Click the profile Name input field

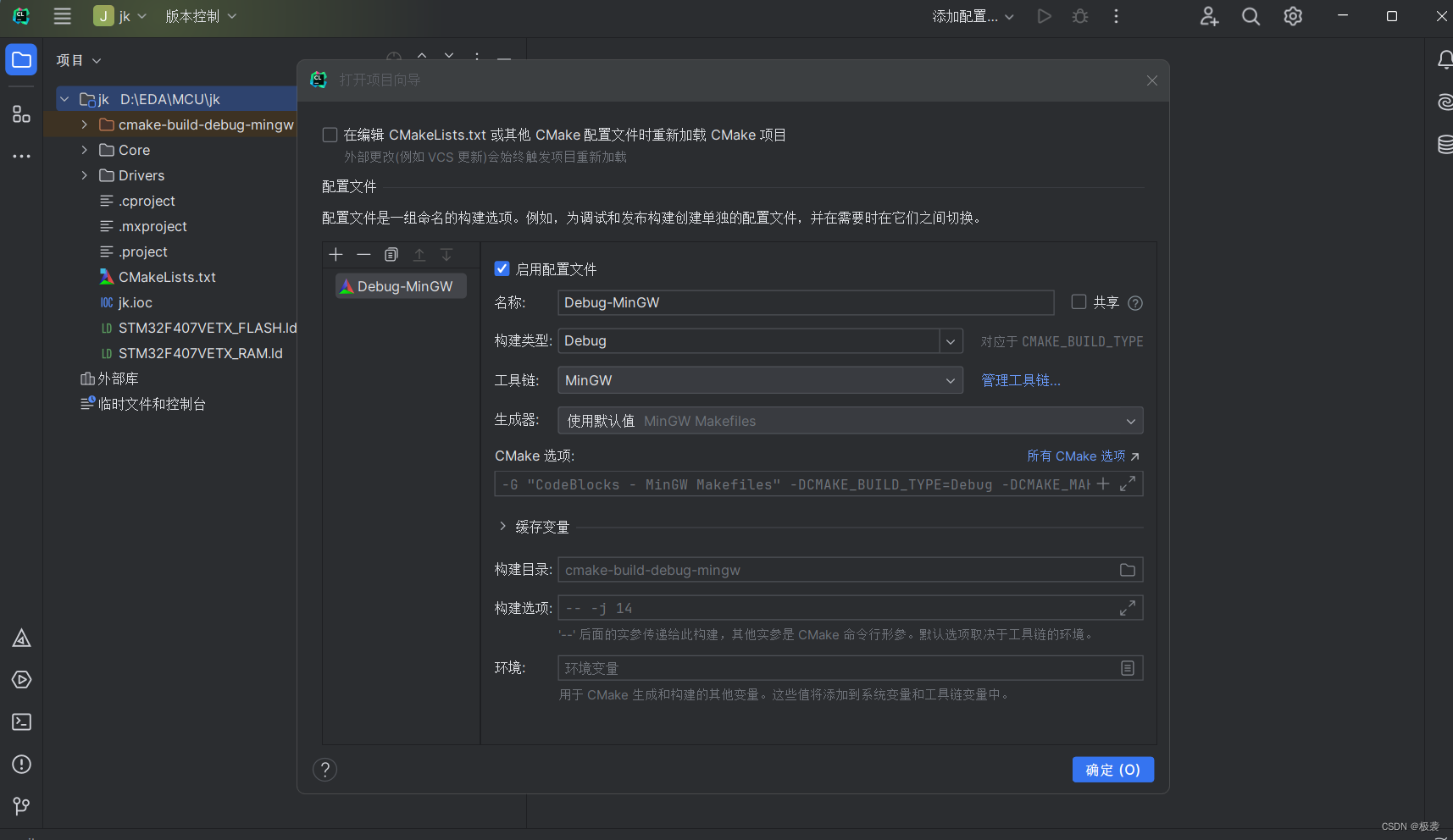pos(806,302)
